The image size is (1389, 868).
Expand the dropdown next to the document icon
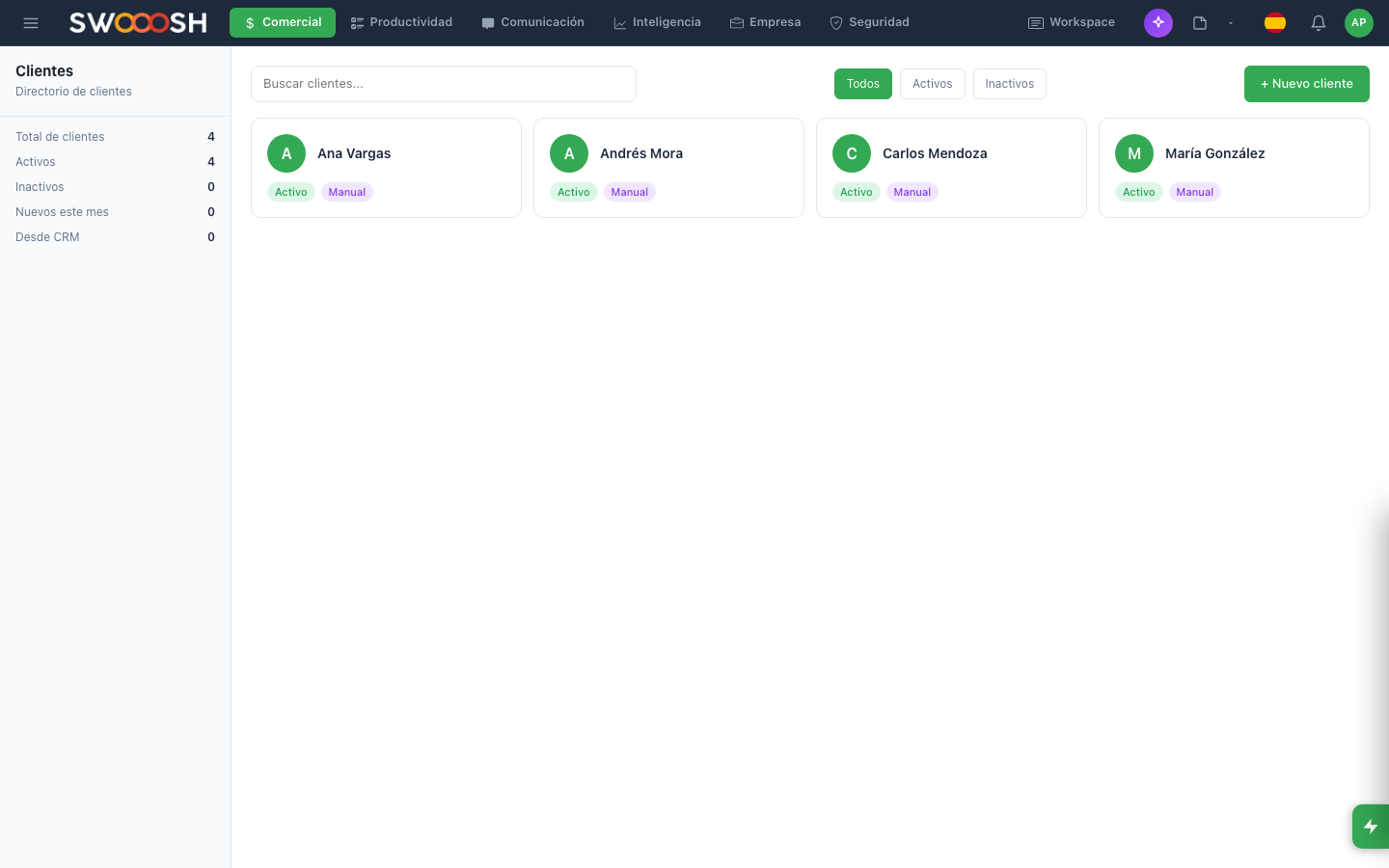tap(1231, 22)
